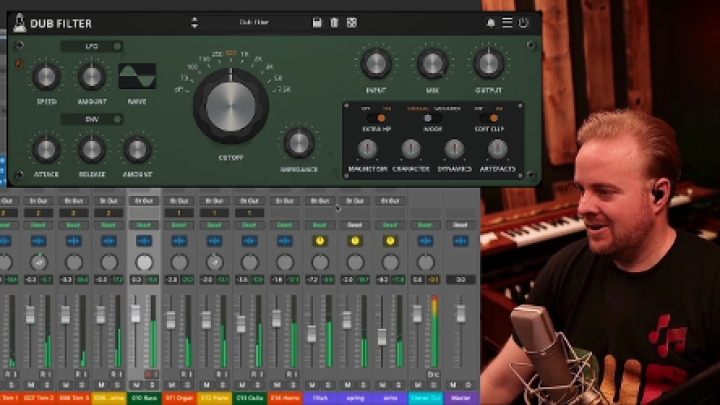Click the dice icon beside the trash icon
The height and width of the screenshot is (405, 720).
click(352, 22)
